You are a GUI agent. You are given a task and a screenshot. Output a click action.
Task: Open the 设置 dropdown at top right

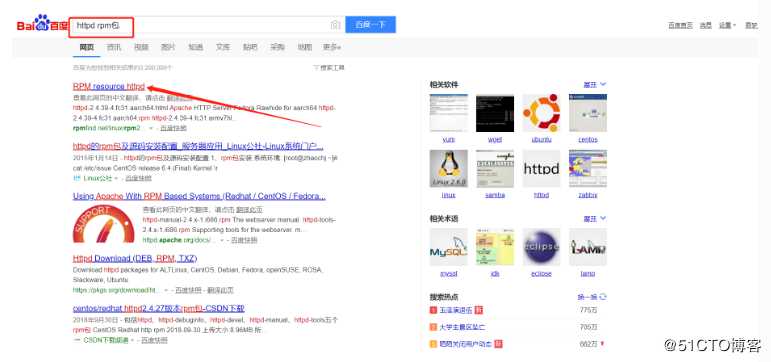pyautogui.click(x=728, y=25)
